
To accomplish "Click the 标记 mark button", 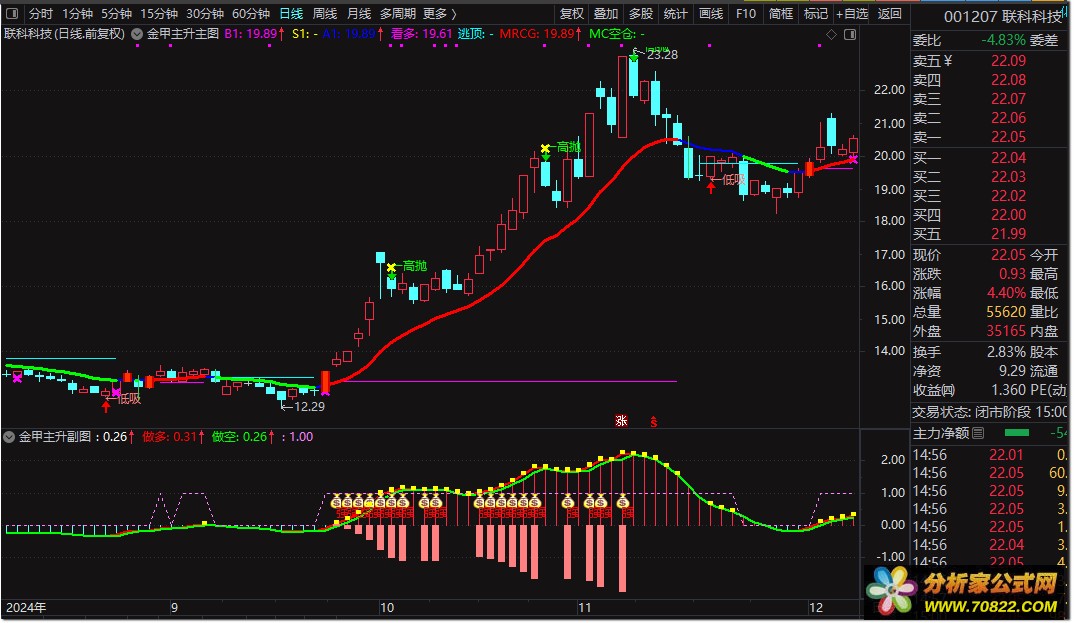I will pyautogui.click(x=816, y=13).
